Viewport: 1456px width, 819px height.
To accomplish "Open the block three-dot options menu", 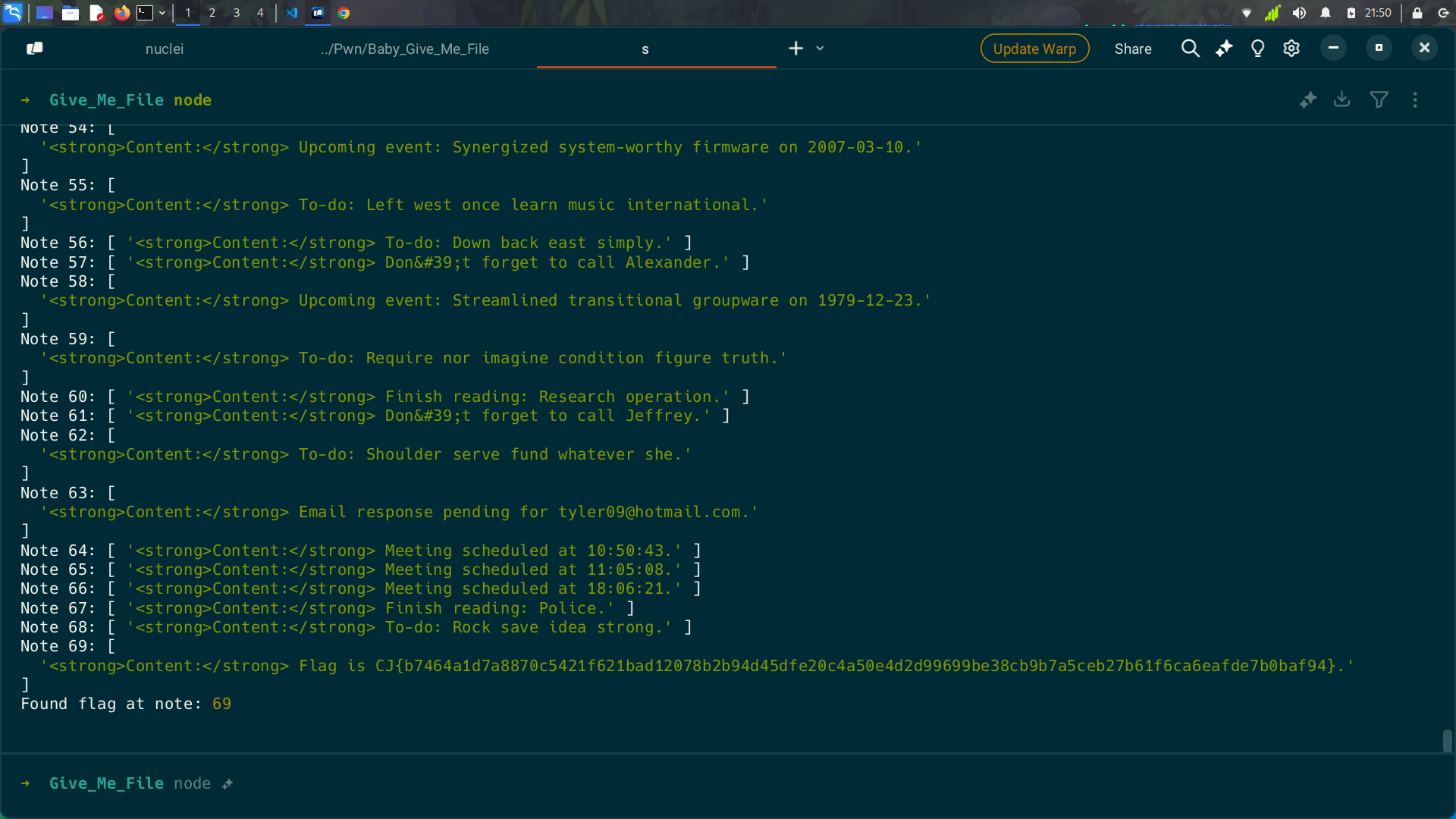I will [1415, 100].
